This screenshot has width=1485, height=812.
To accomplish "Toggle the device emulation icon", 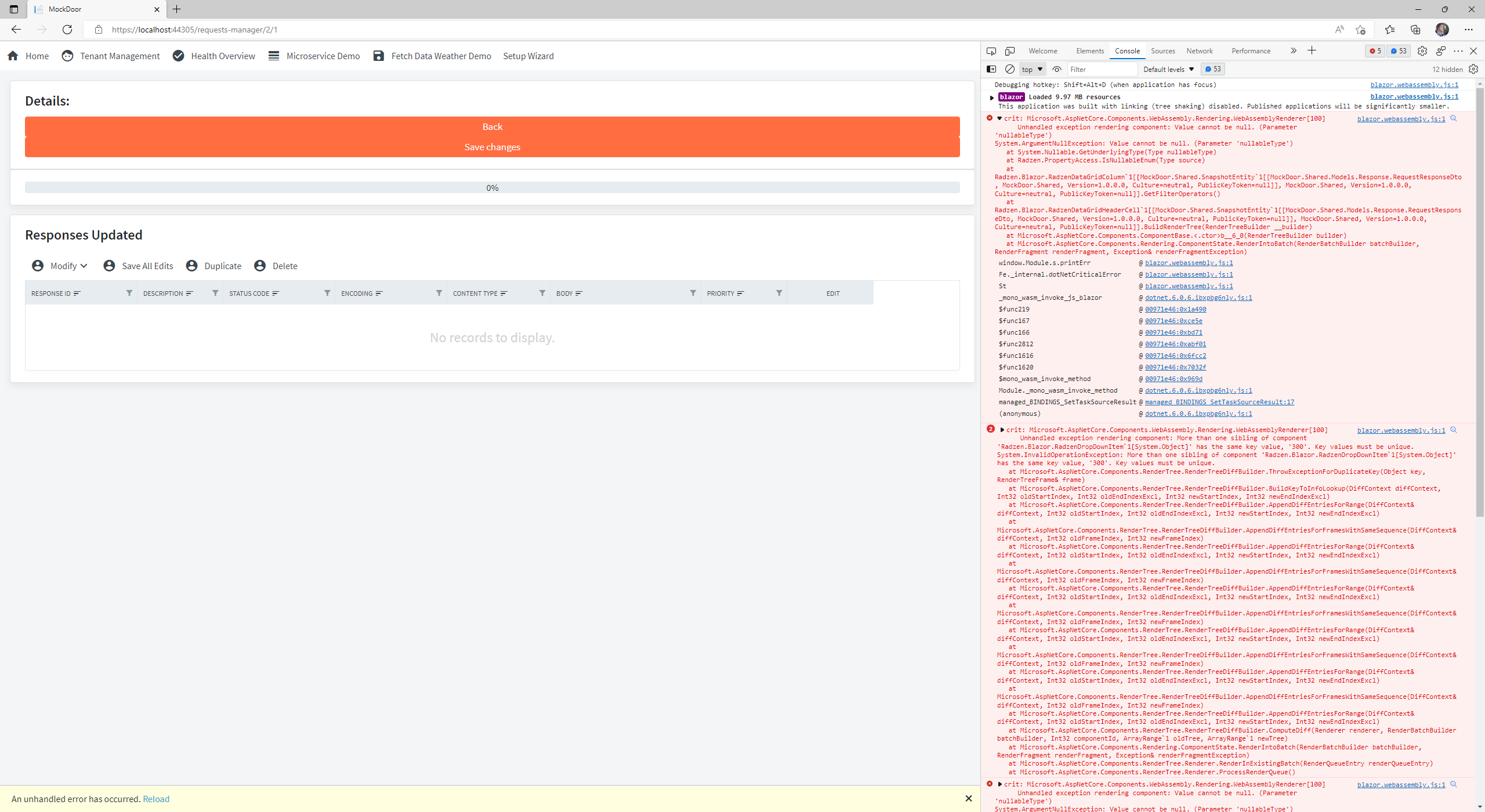I will click(x=1010, y=51).
